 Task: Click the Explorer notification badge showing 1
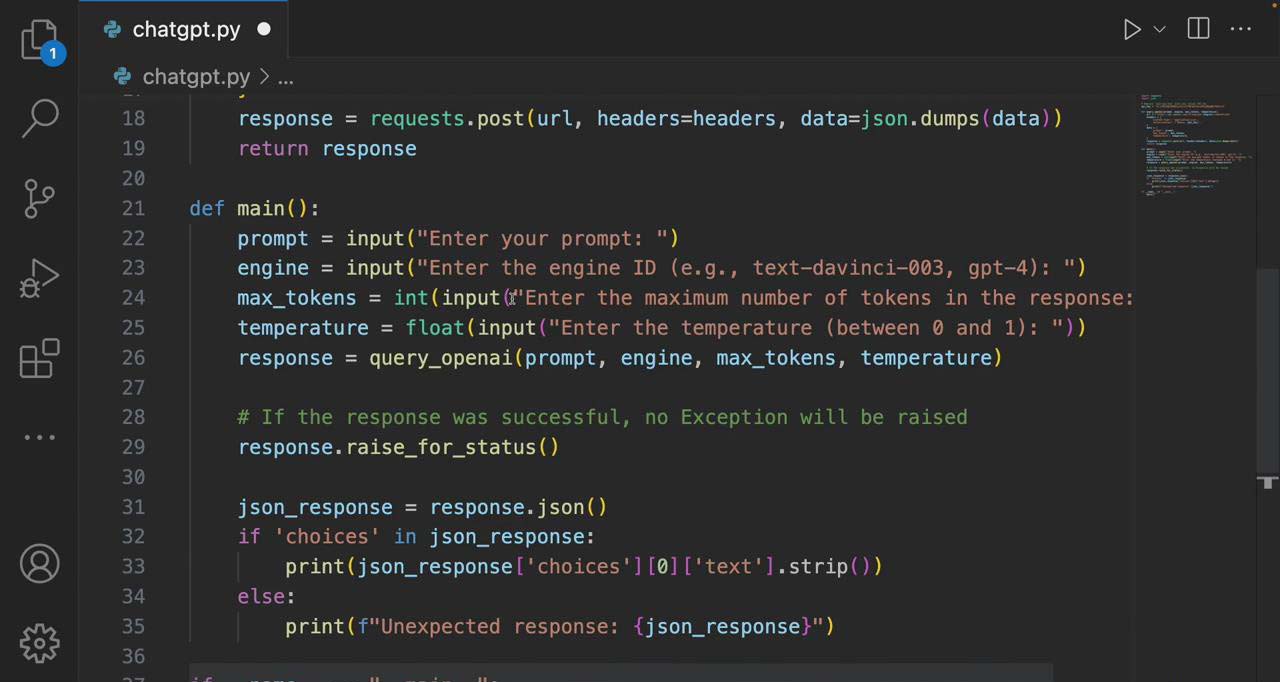tap(53, 53)
